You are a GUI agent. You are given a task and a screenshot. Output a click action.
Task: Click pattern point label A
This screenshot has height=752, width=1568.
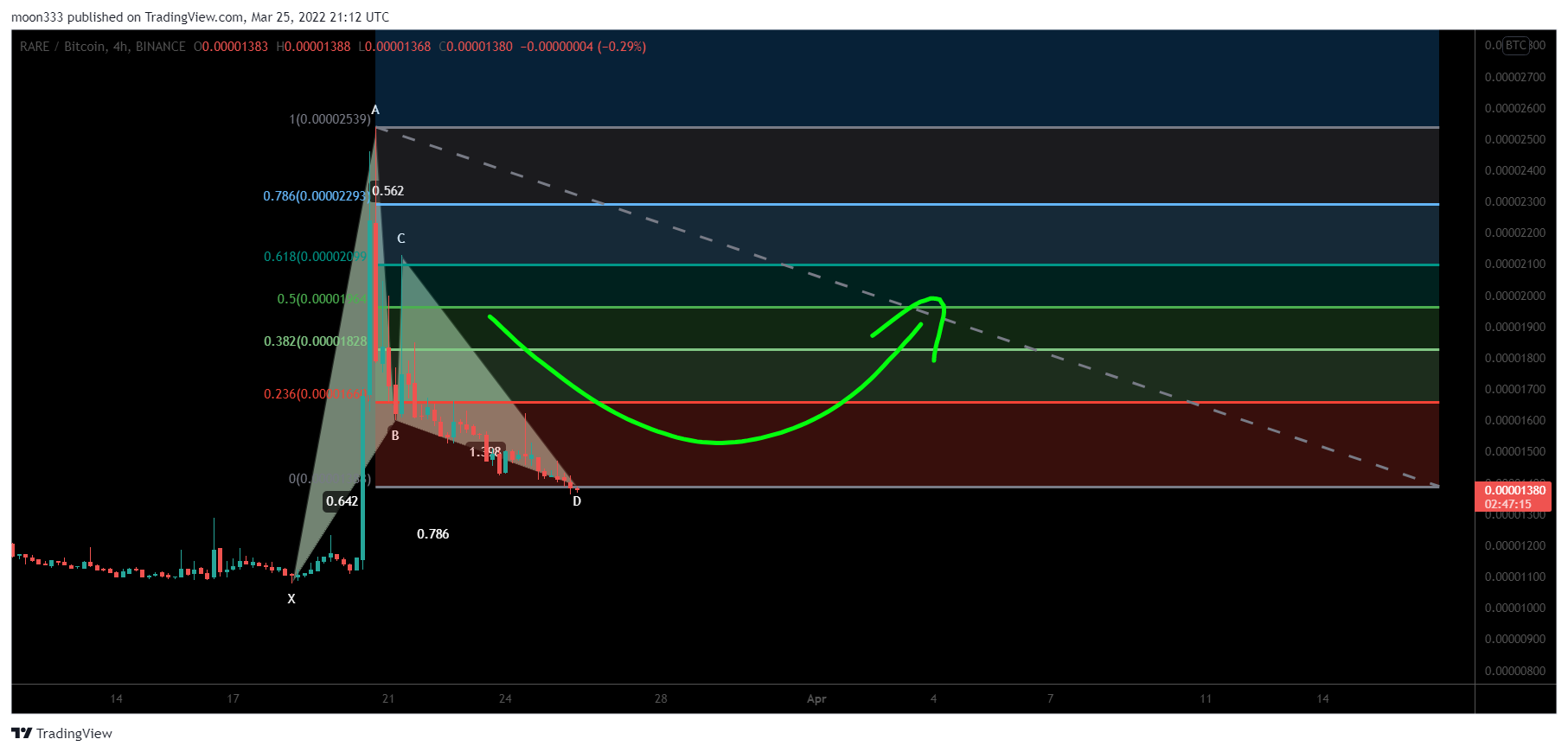[375, 110]
